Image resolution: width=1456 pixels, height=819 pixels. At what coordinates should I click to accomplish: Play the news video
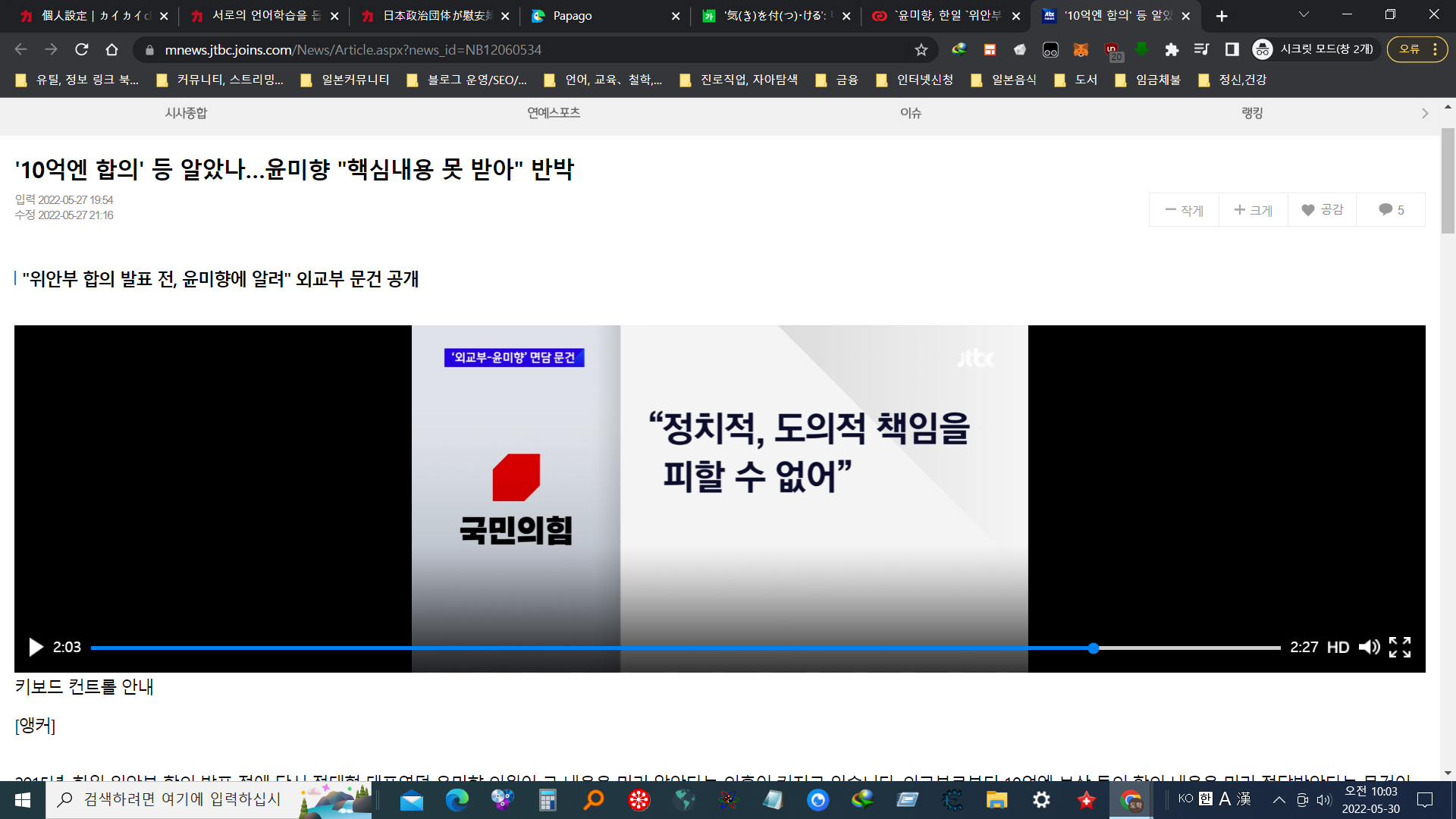35,647
